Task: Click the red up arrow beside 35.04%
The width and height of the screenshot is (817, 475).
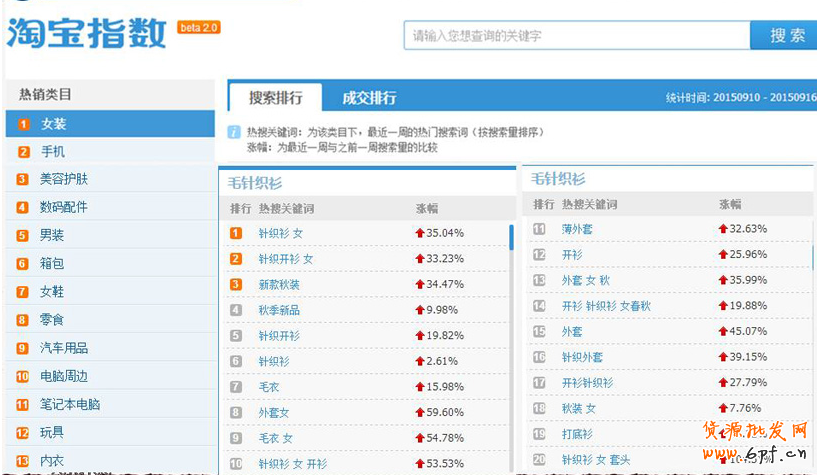Action: pyautogui.click(x=420, y=233)
